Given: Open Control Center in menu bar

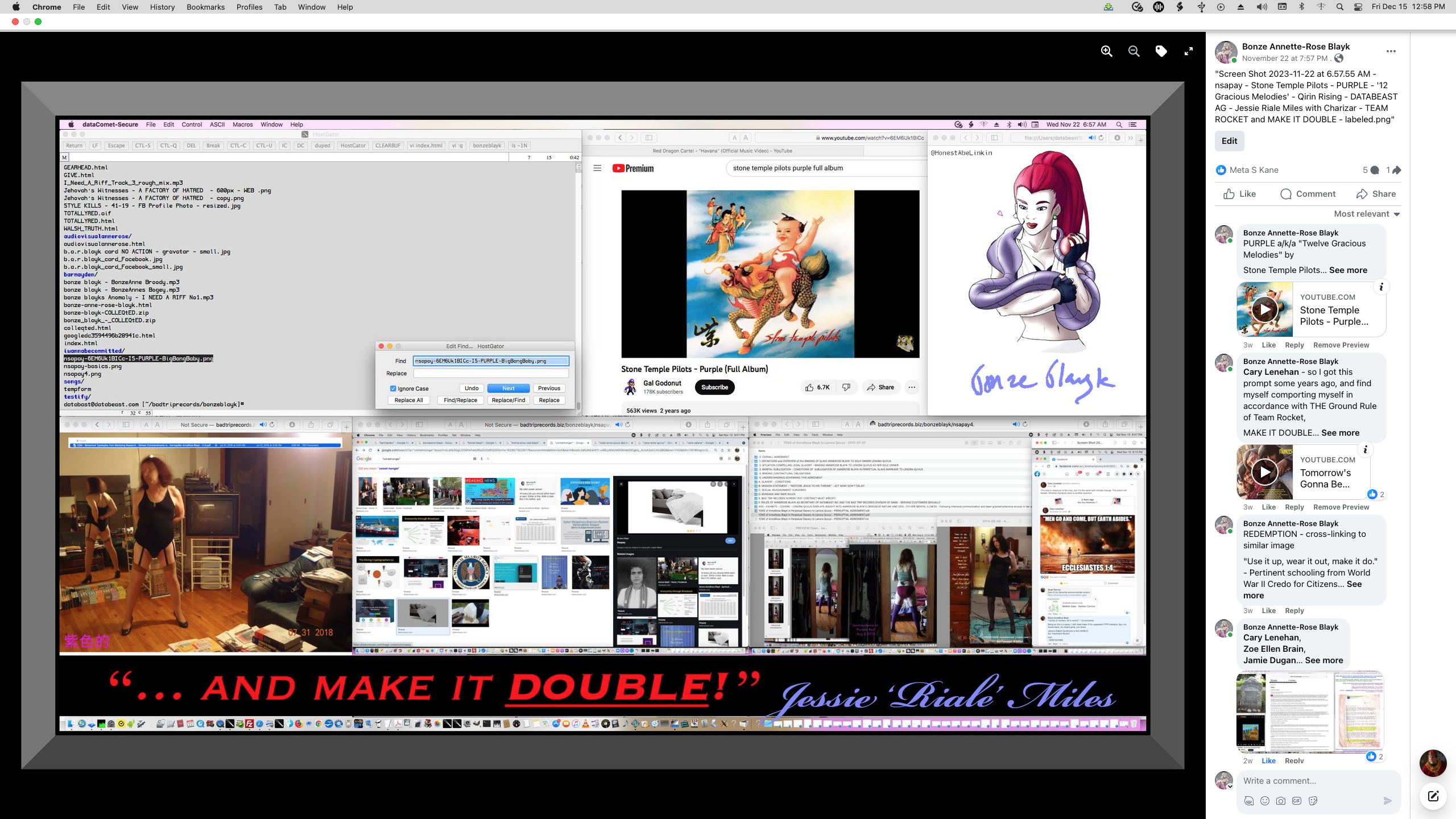Looking at the screenshot, I should 1358,7.
